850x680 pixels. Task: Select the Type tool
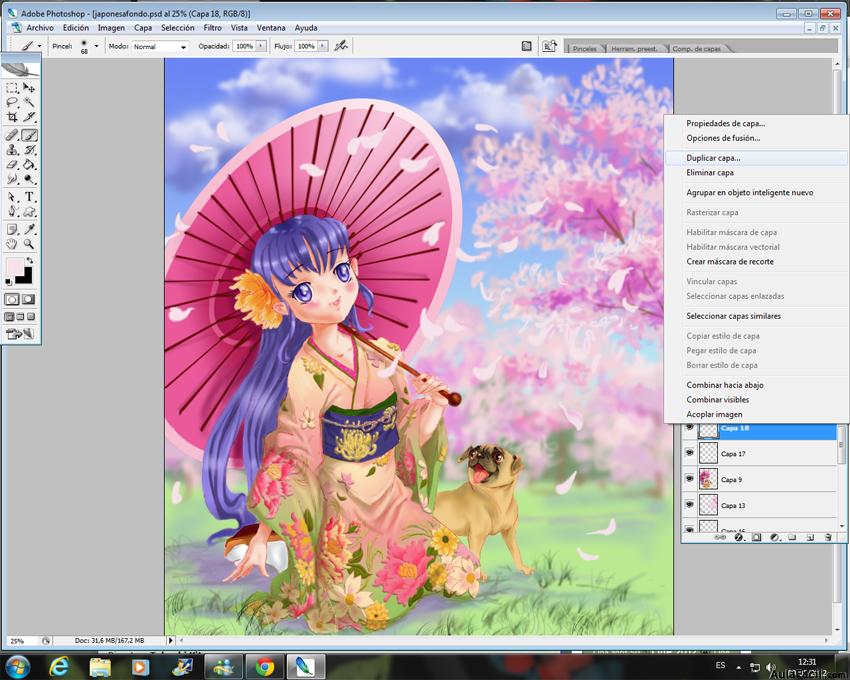[29, 197]
